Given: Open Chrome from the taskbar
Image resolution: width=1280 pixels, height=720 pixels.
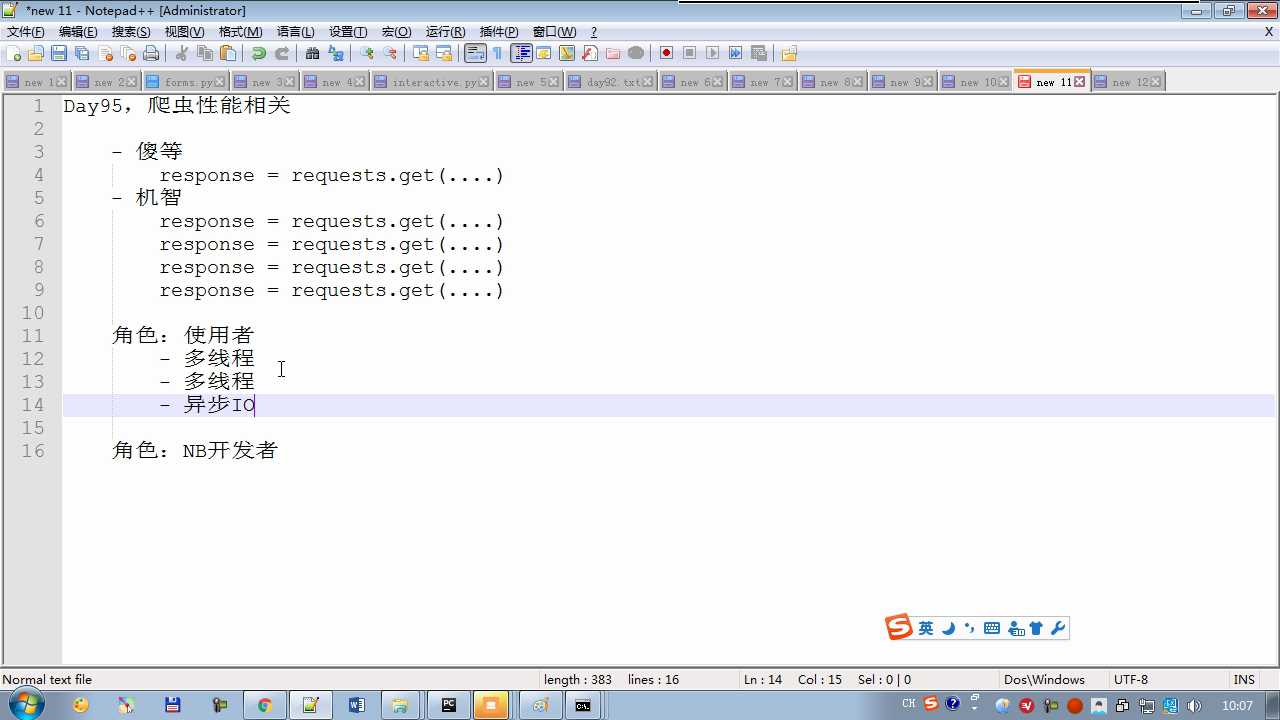Looking at the screenshot, I should (264, 705).
